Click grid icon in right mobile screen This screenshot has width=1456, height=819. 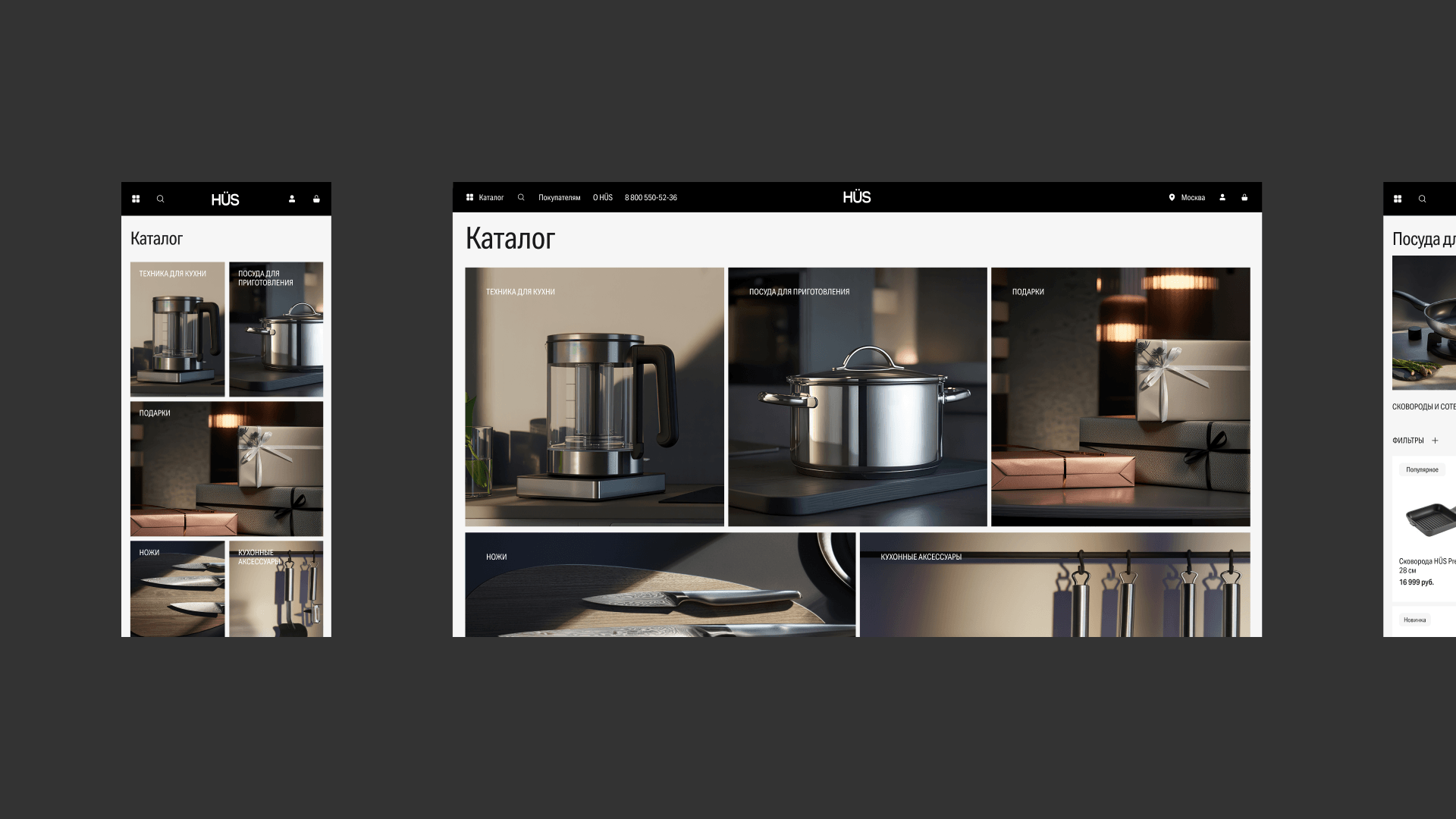1398,199
